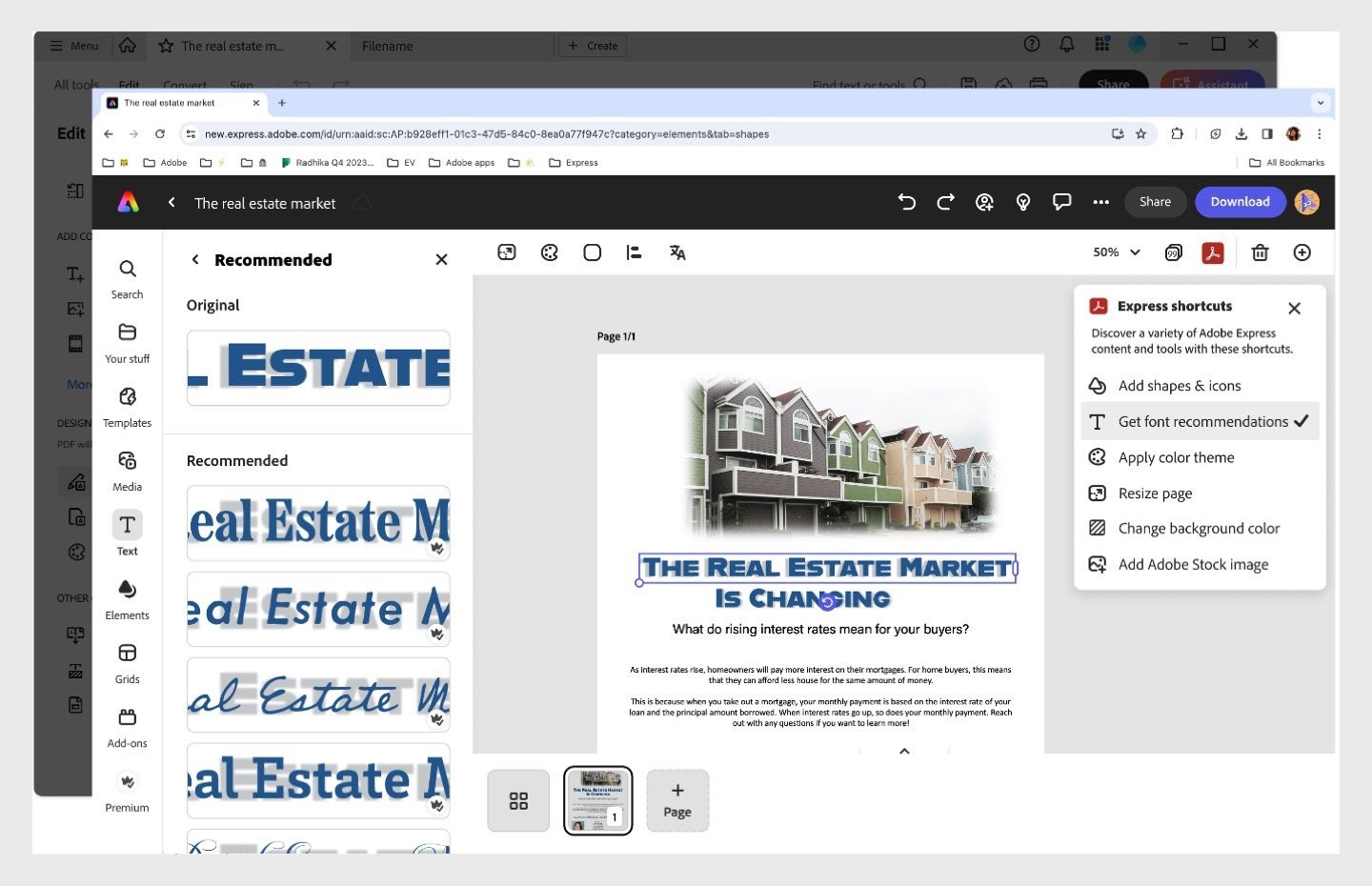Open the 50% zoom dropdown
The image size is (1372, 886).
(x=1116, y=252)
